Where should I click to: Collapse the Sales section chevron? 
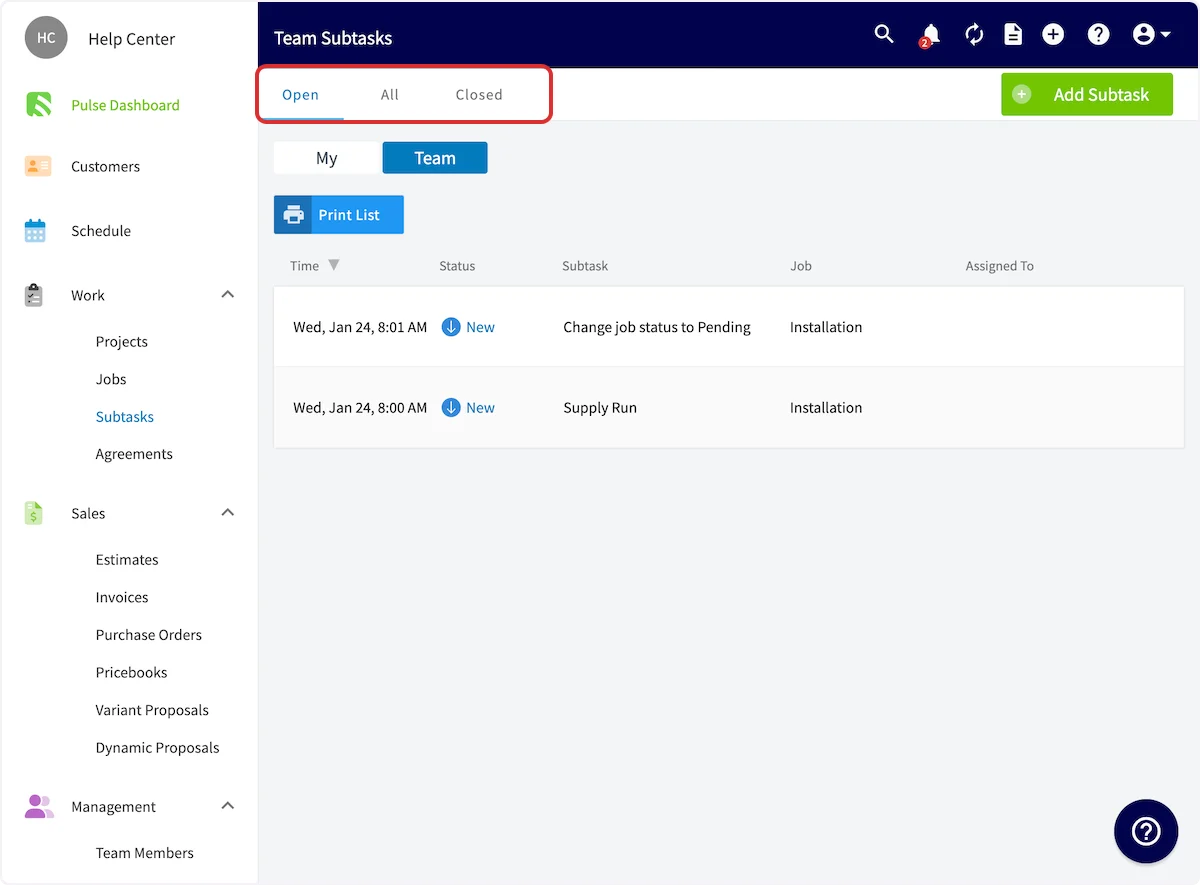[228, 513]
